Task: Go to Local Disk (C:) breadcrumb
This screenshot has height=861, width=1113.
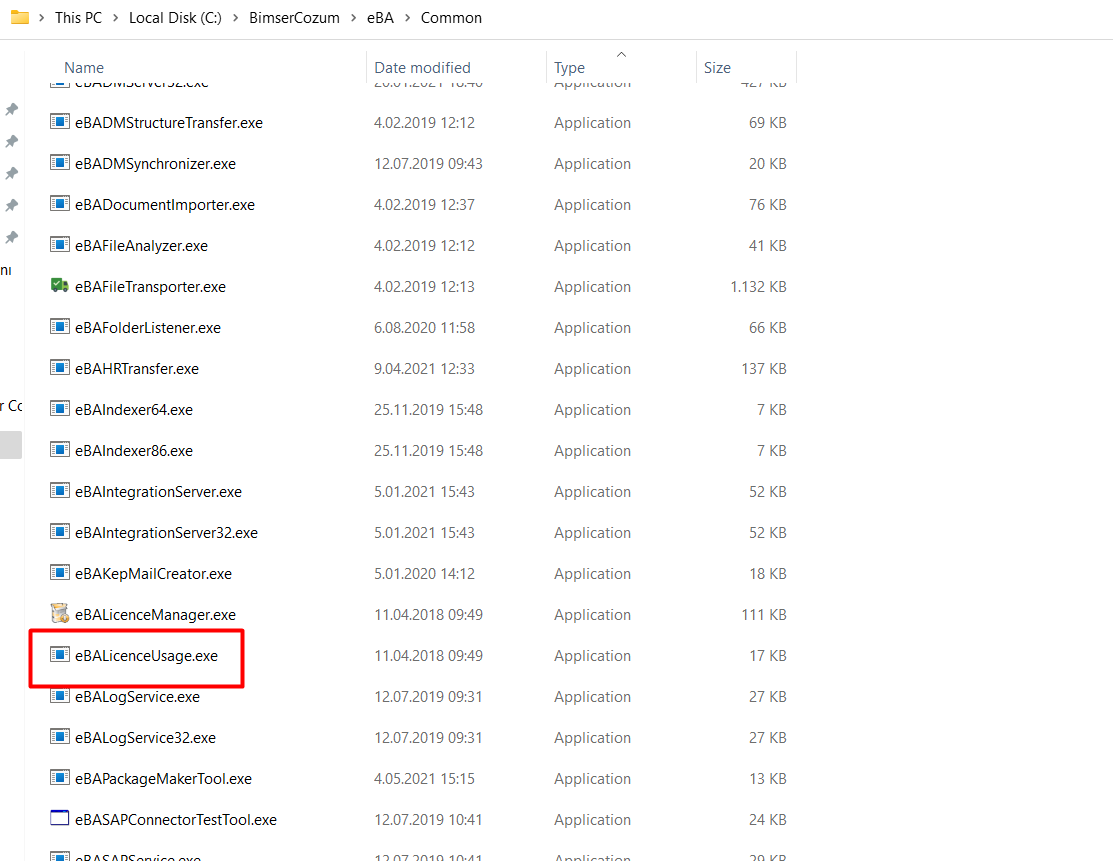Action: [175, 18]
